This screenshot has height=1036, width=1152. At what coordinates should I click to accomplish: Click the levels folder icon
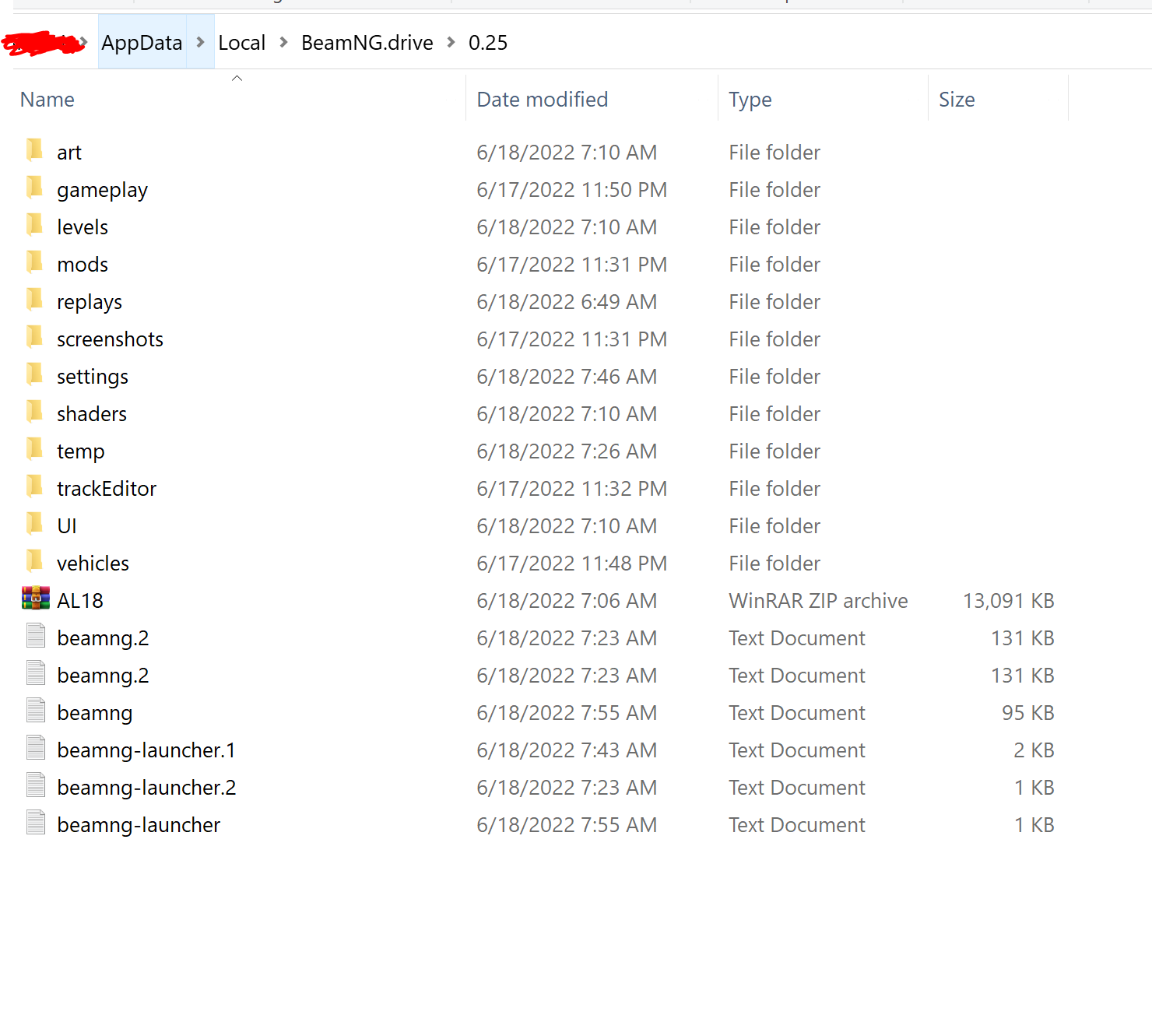click(x=35, y=224)
